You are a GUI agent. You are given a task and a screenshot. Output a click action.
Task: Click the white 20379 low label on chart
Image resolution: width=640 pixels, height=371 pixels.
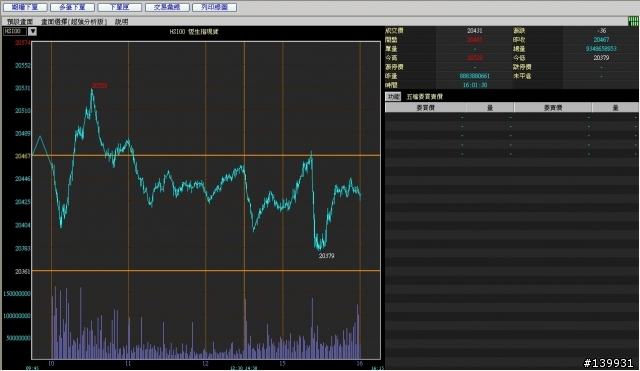326,255
